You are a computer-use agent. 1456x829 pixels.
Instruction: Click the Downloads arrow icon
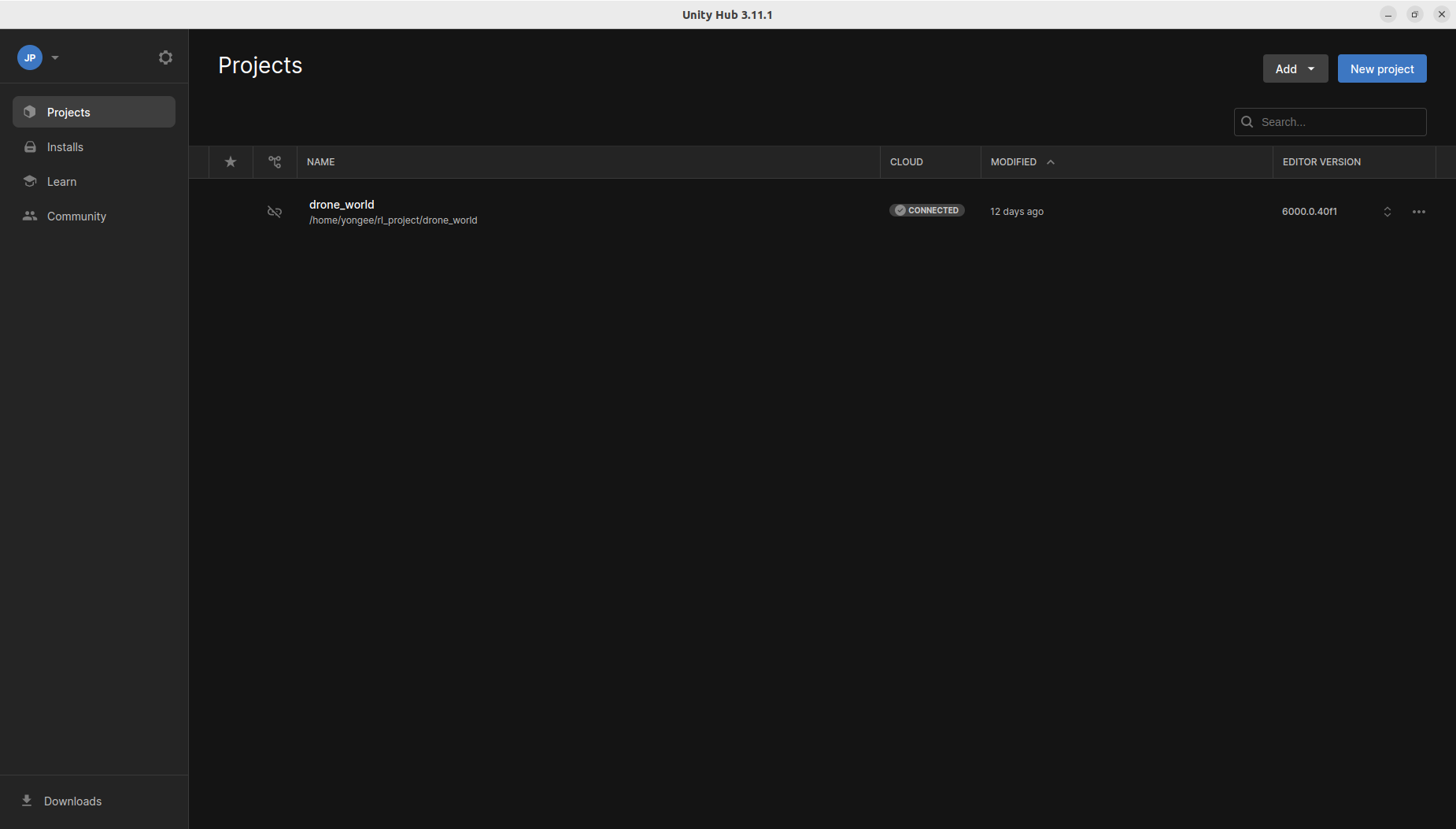coord(27,801)
